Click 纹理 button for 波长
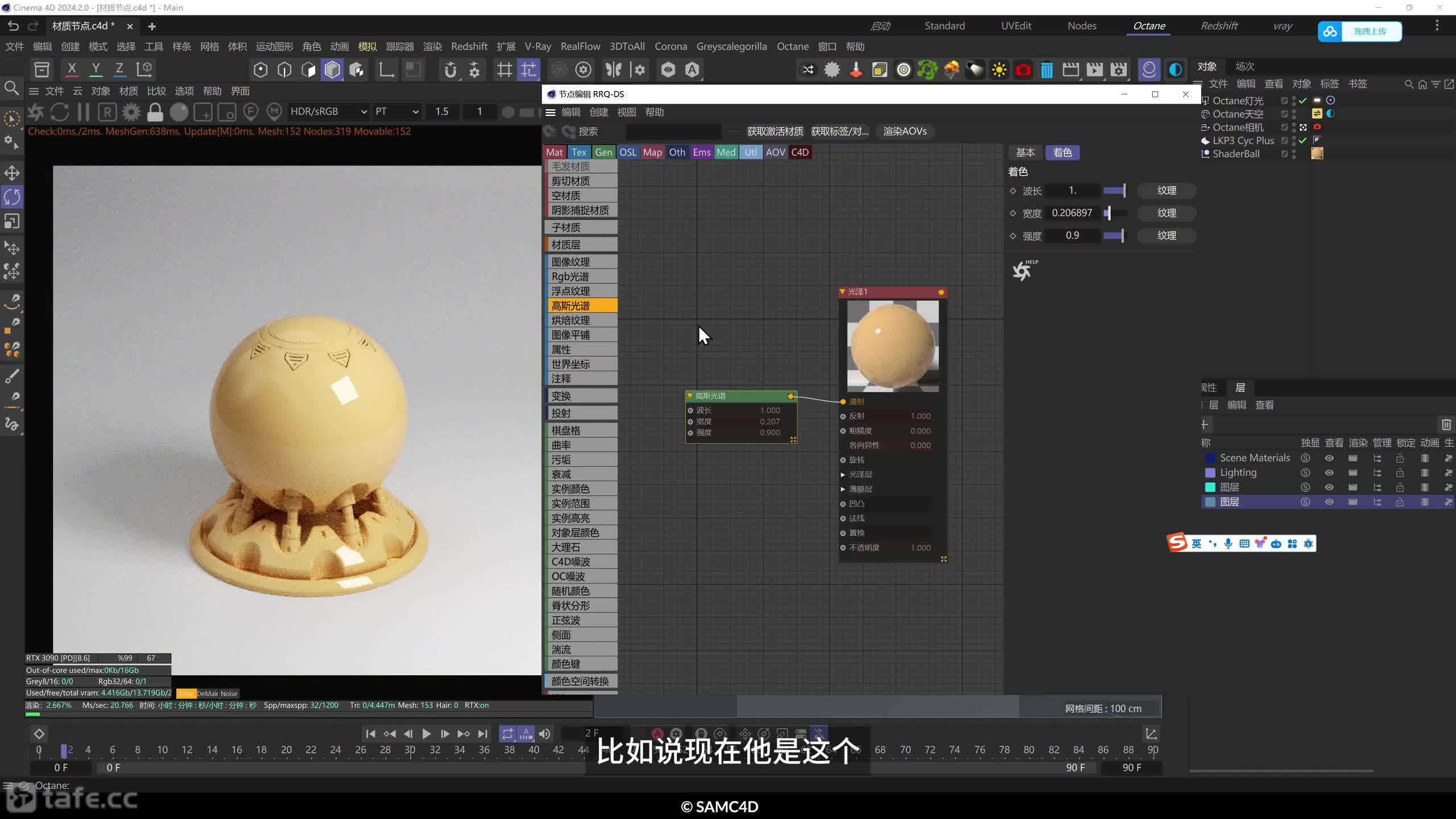The image size is (1456, 819). pos(1167,191)
